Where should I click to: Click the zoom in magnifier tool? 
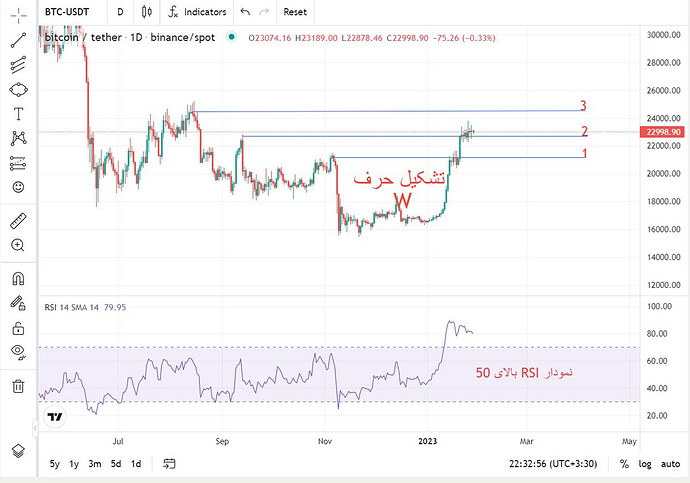pos(18,245)
